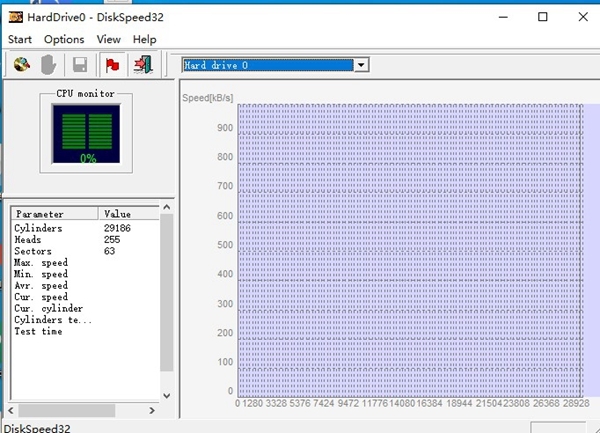Image resolution: width=600 pixels, height=433 pixels.
Task: Click the 255 heads value
Action: coord(112,239)
